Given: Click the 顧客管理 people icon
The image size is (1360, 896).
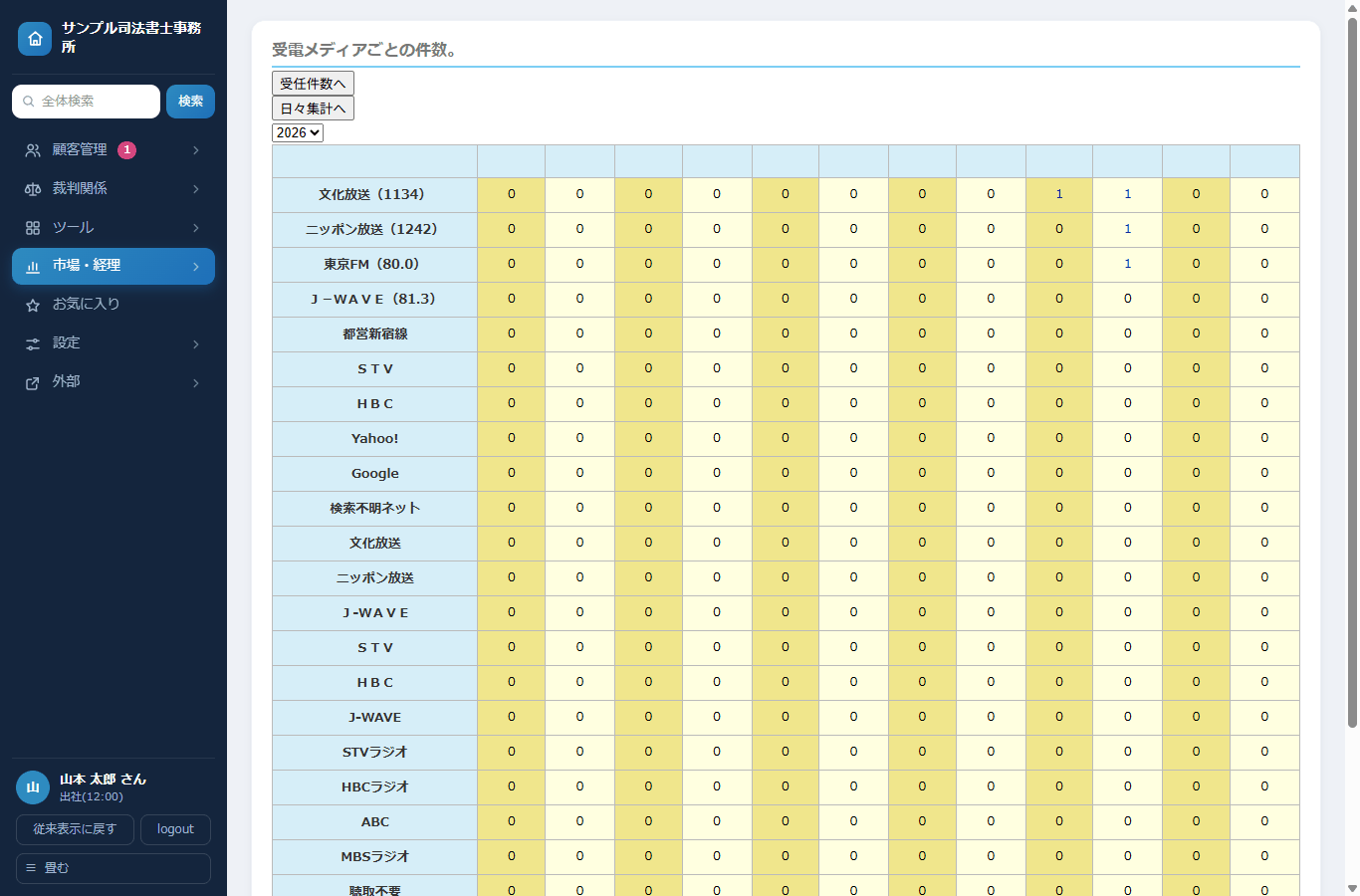Looking at the screenshot, I should 33,150.
